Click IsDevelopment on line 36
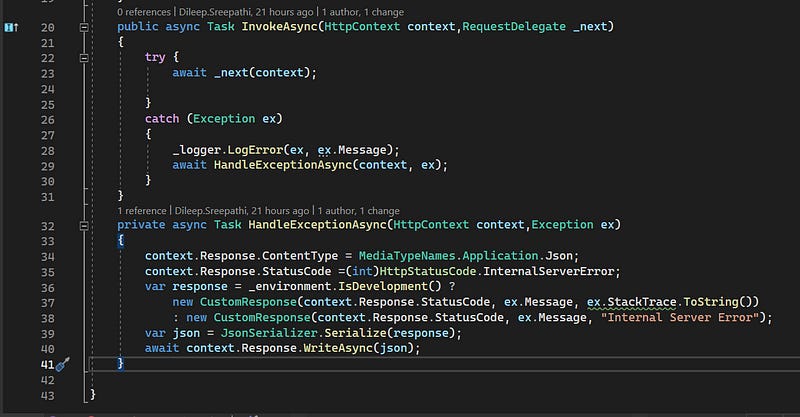 tap(383, 286)
